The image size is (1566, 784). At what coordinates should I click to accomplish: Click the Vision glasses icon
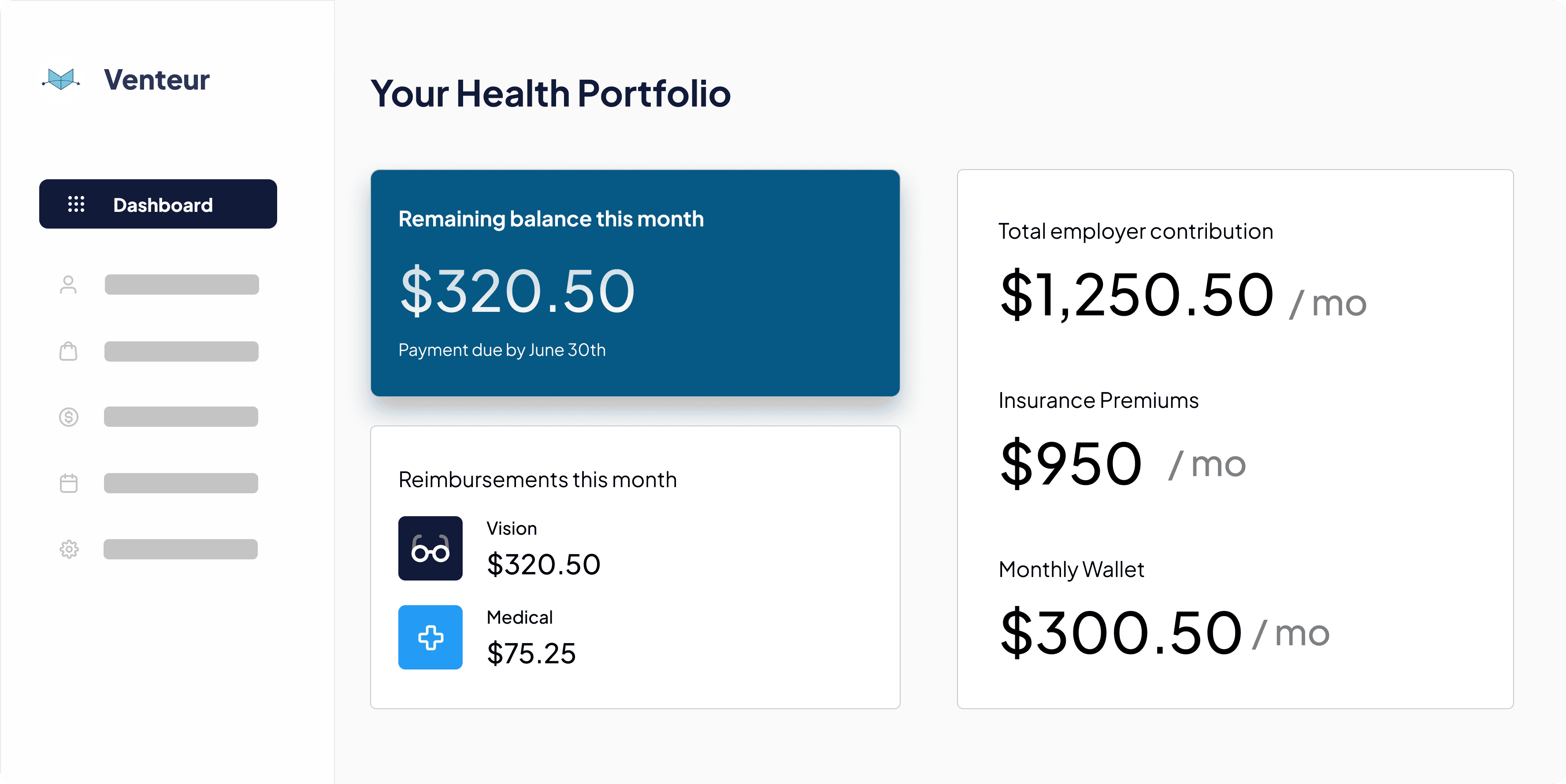[430, 548]
